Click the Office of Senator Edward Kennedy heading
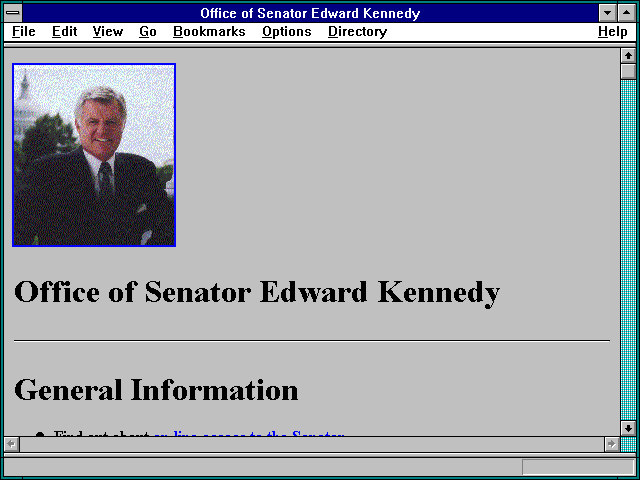 coord(257,292)
